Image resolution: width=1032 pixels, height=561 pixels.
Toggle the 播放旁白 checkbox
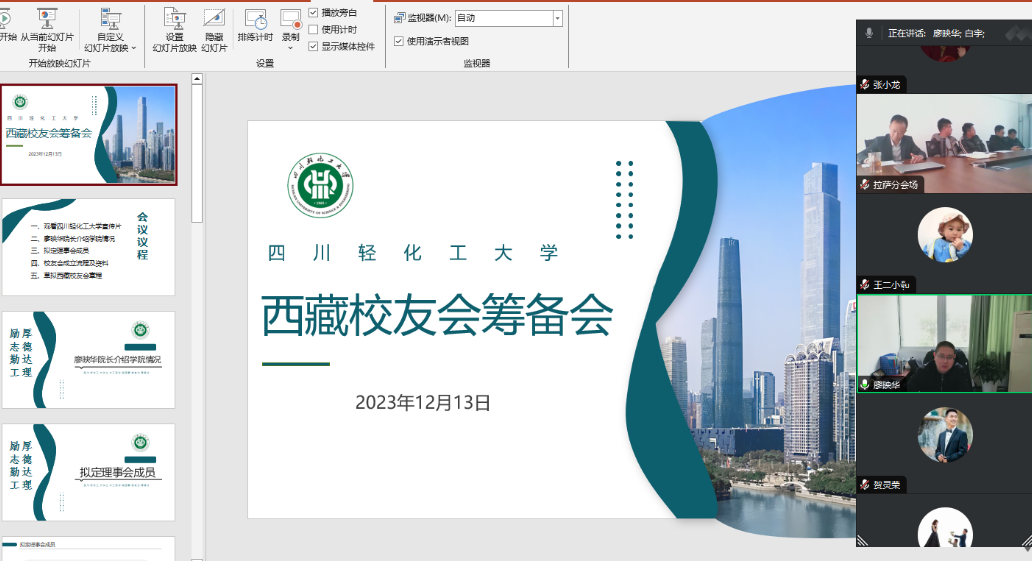[313, 13]
